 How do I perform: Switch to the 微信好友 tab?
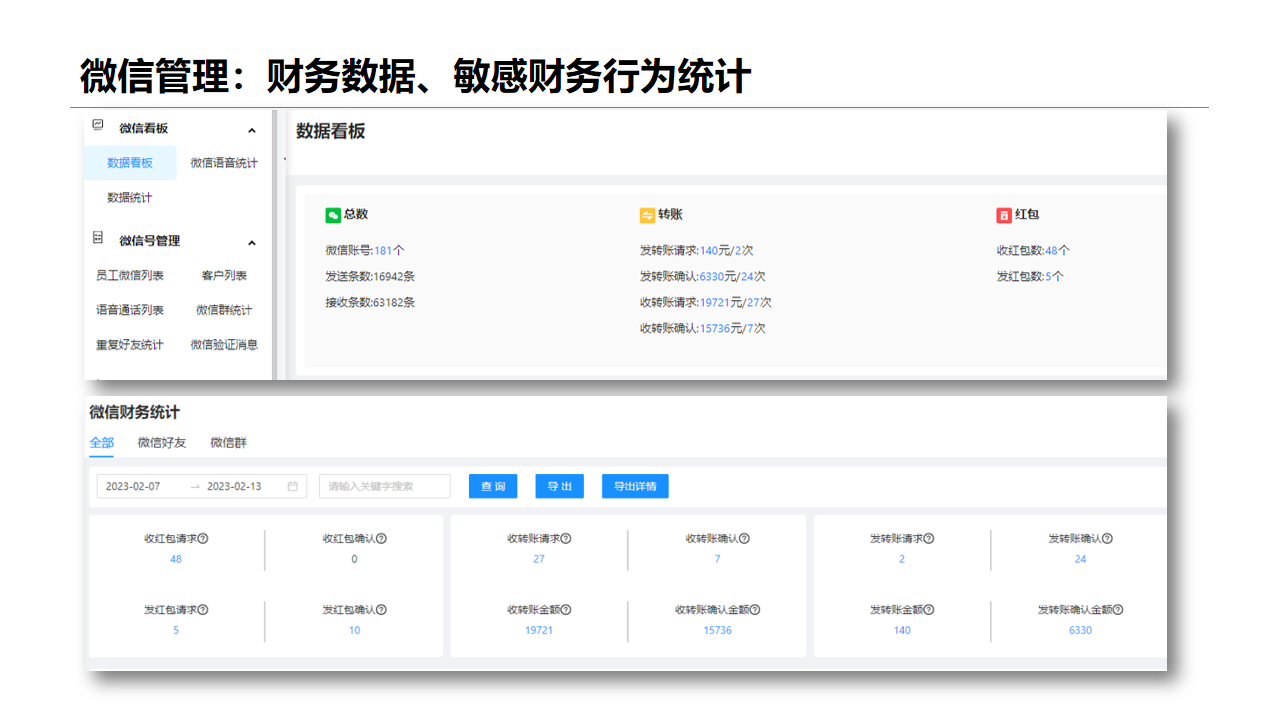pos(162,442)
